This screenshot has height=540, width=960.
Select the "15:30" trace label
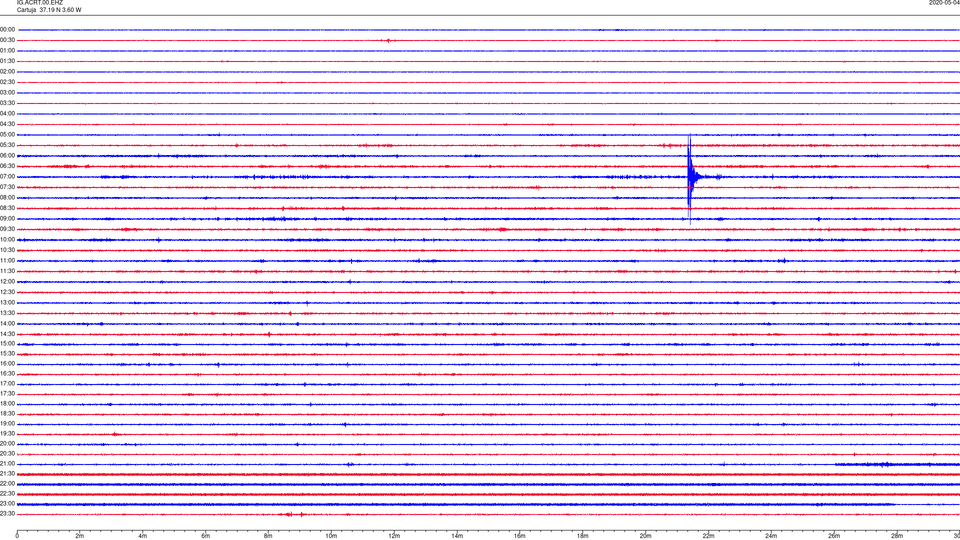tap(7, 354)
